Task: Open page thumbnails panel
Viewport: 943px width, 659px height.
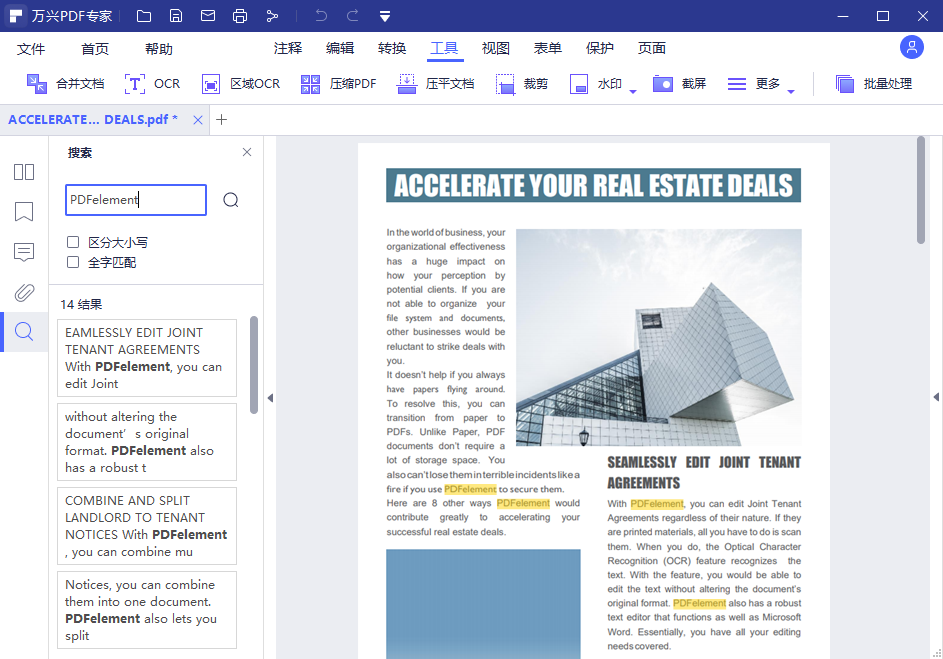Action: (24, 172)
